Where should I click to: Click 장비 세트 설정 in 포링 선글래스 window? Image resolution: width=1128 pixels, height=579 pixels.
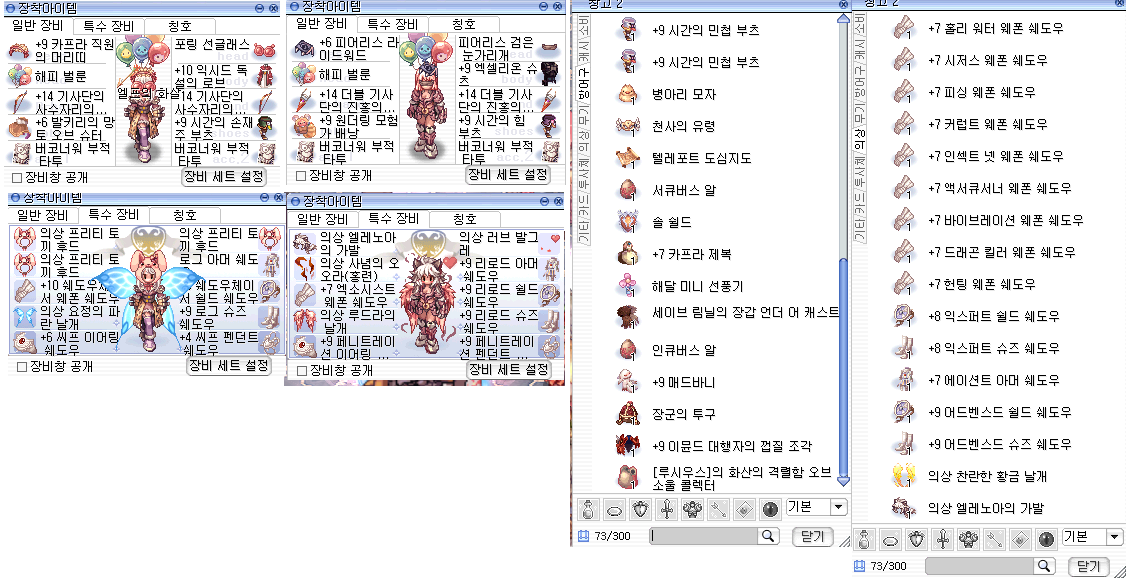pos(224,176)
